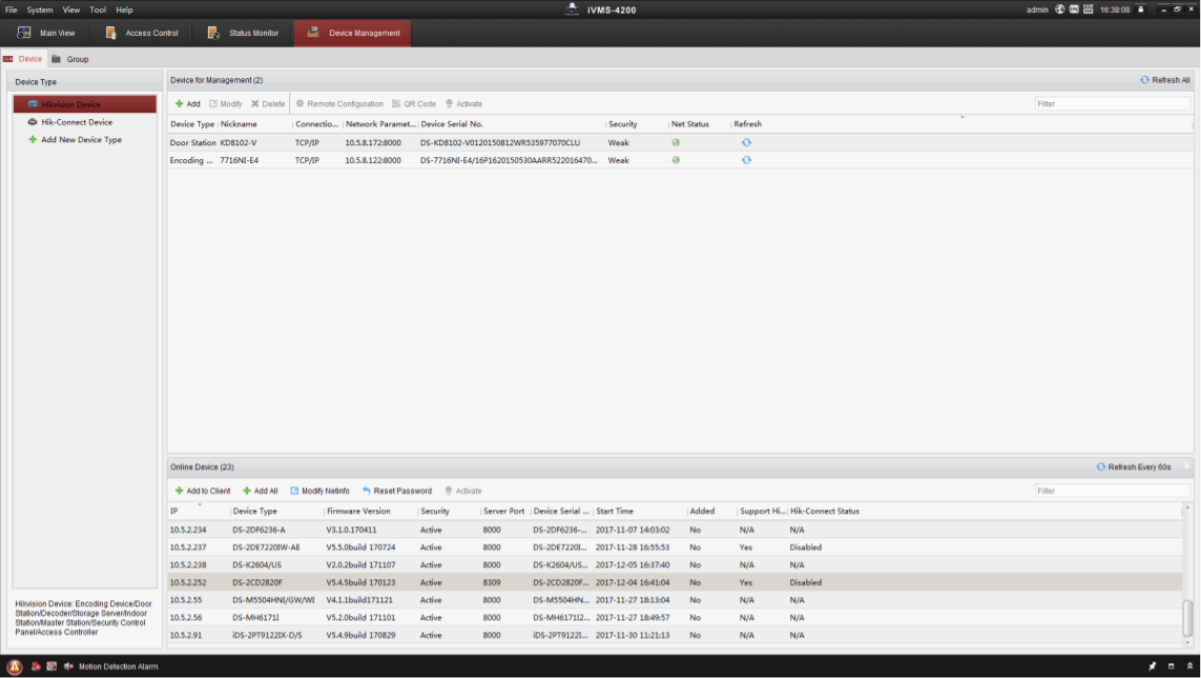Sort managed devices by Nickname header
This screenshot has width=1201, height=678.
[255, 124]
